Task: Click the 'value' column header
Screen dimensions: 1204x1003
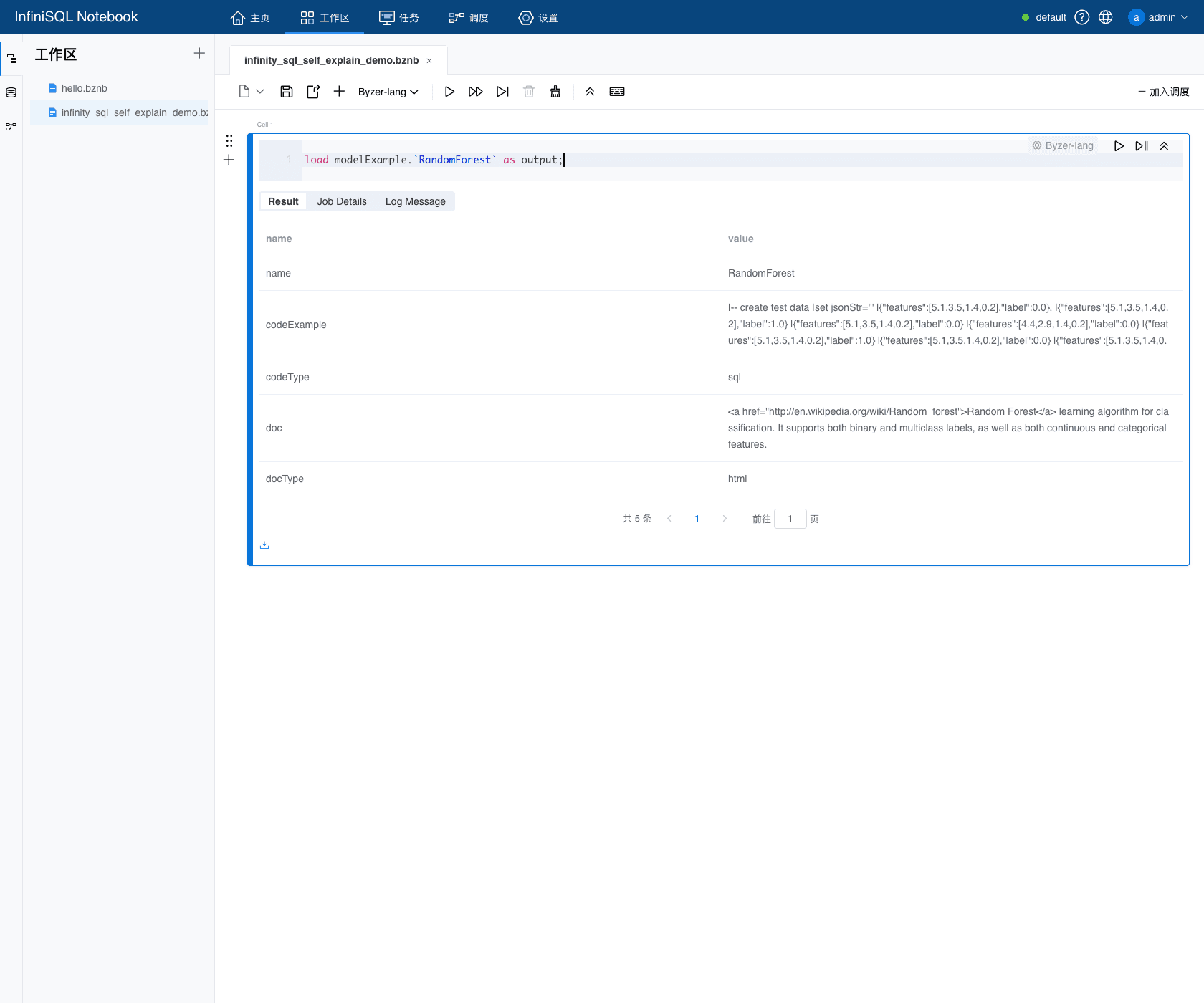Action: tap(741, 239)
